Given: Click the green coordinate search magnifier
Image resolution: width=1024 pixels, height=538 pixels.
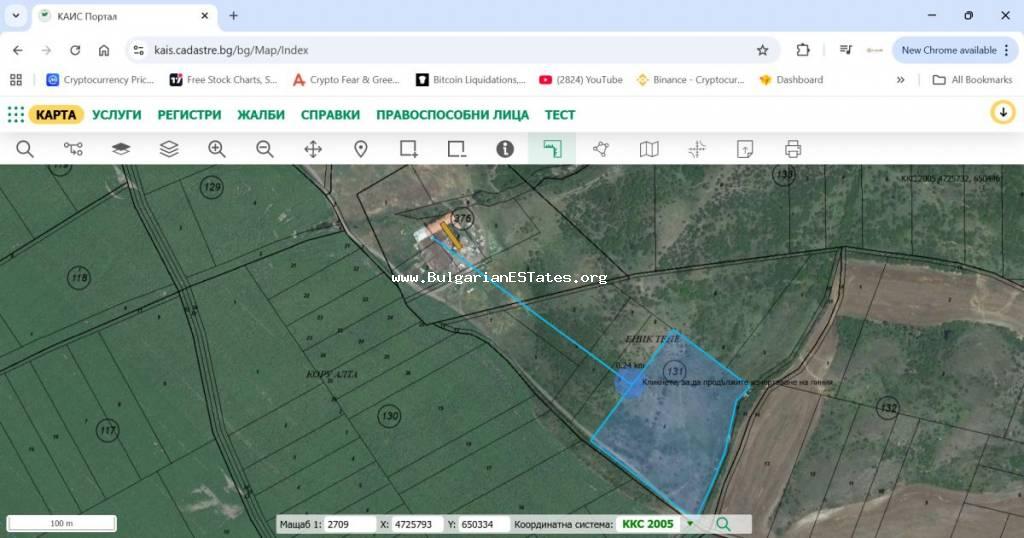Looking at the screenshot, I should (x=723, y=524).
